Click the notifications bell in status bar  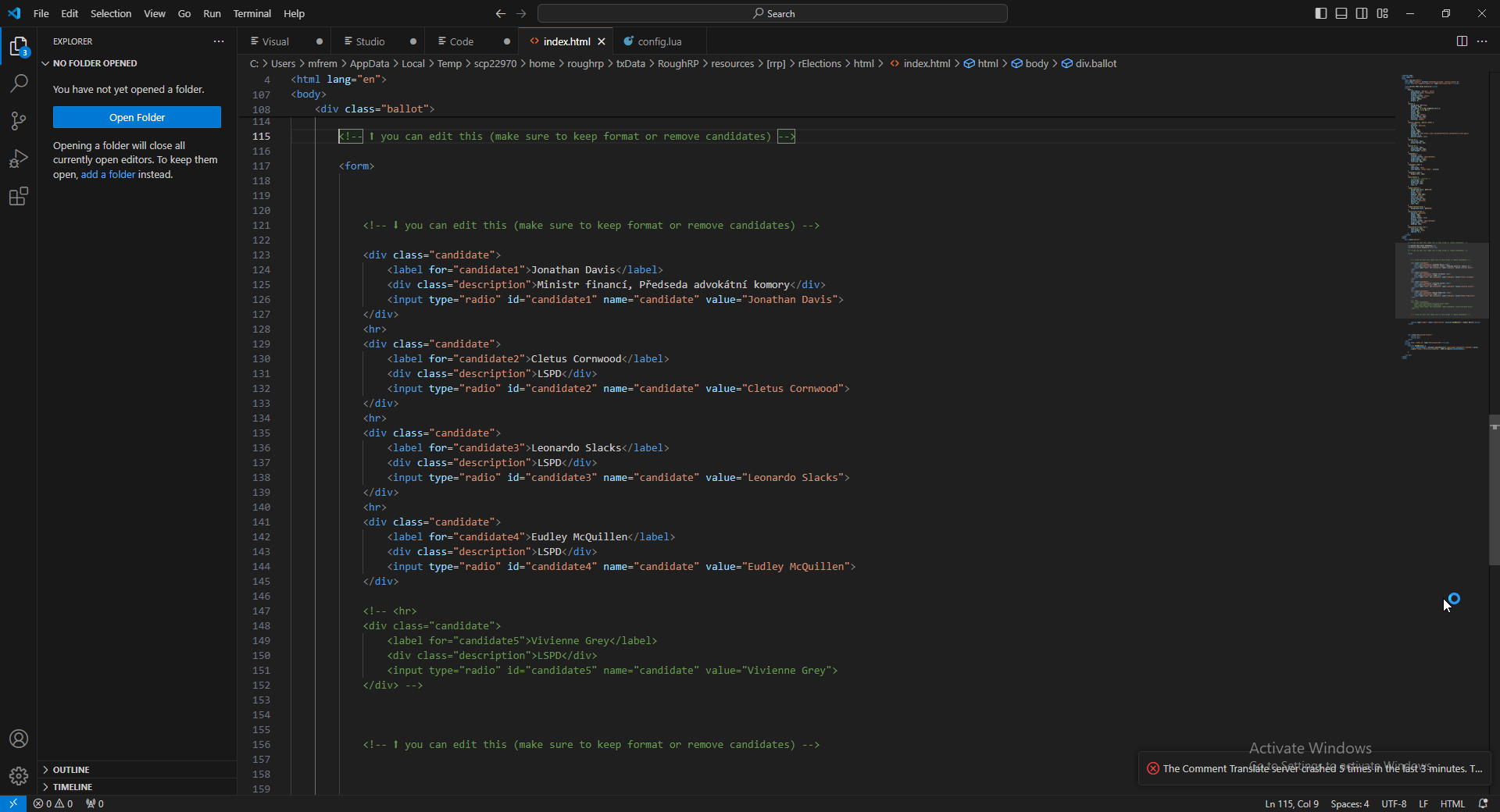(1484, 803)
